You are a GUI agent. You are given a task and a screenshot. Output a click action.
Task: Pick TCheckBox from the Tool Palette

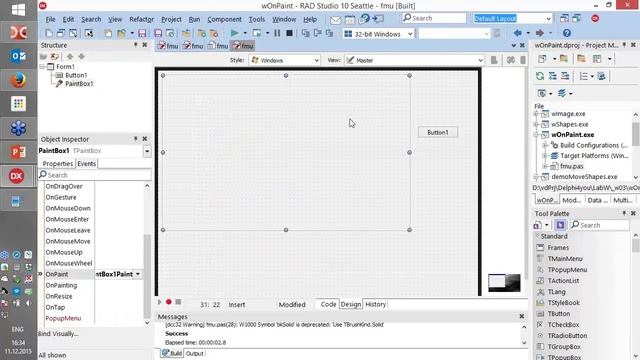pyautogui.click(x=563, y=325)
